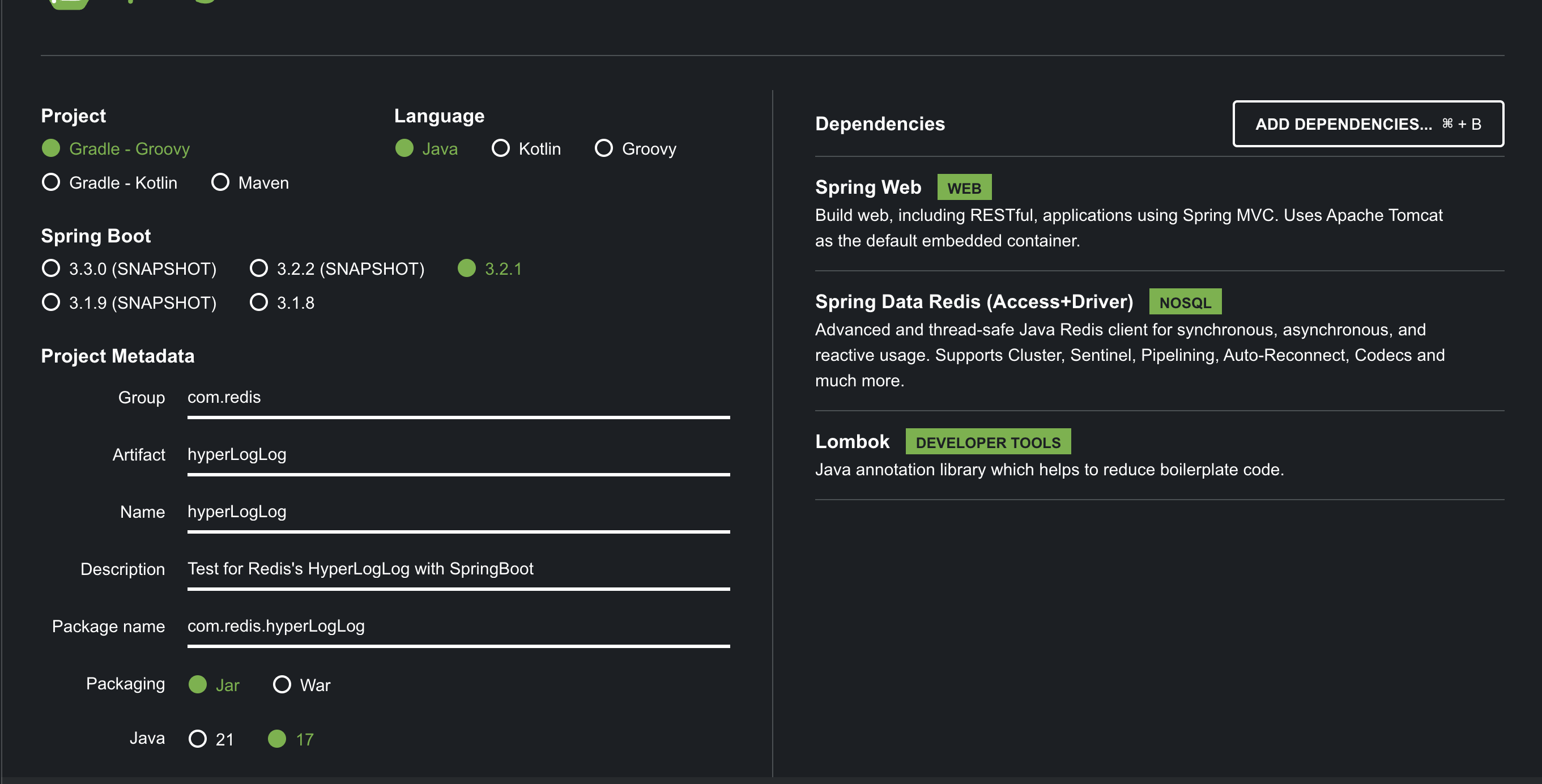Viewport: 1542px width, 784px height.
Task: Select Gradle - Groovy project type
Action: coord(116,148)
